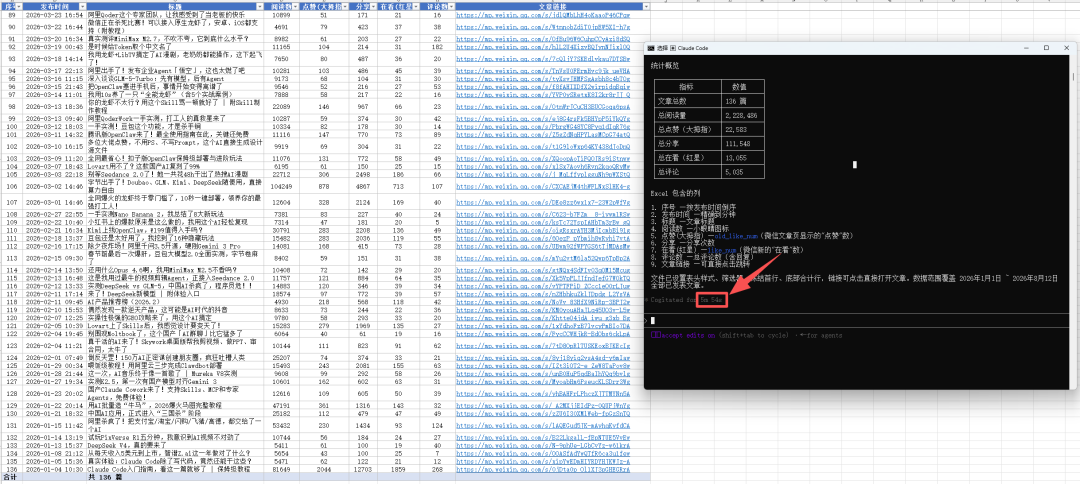Open the 序号 column filter dropdown
The width and height of the screenshot is (1080, 484).
coord(21,6)
